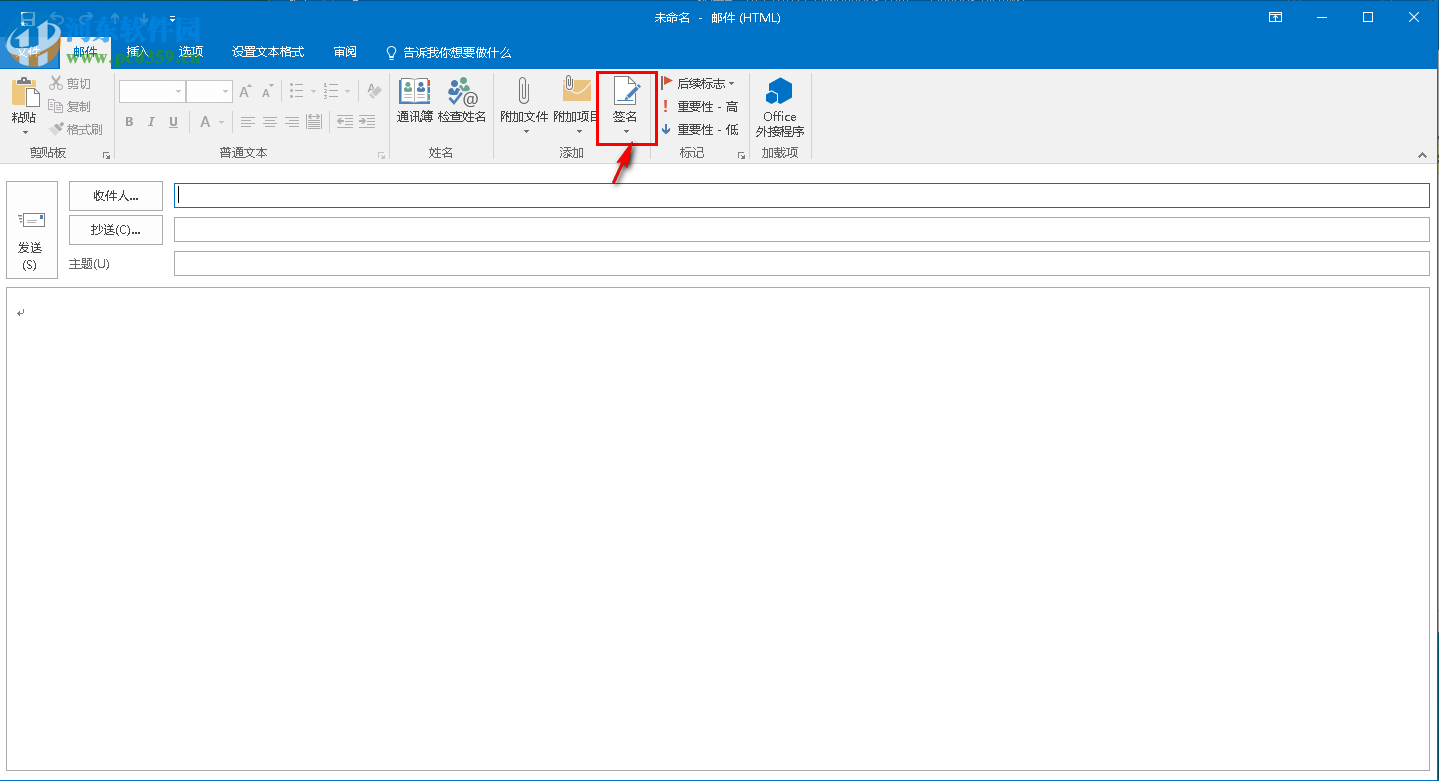Focus the 抄送 Cc address field
This screenshot has height=781, width=1439.
802,230
